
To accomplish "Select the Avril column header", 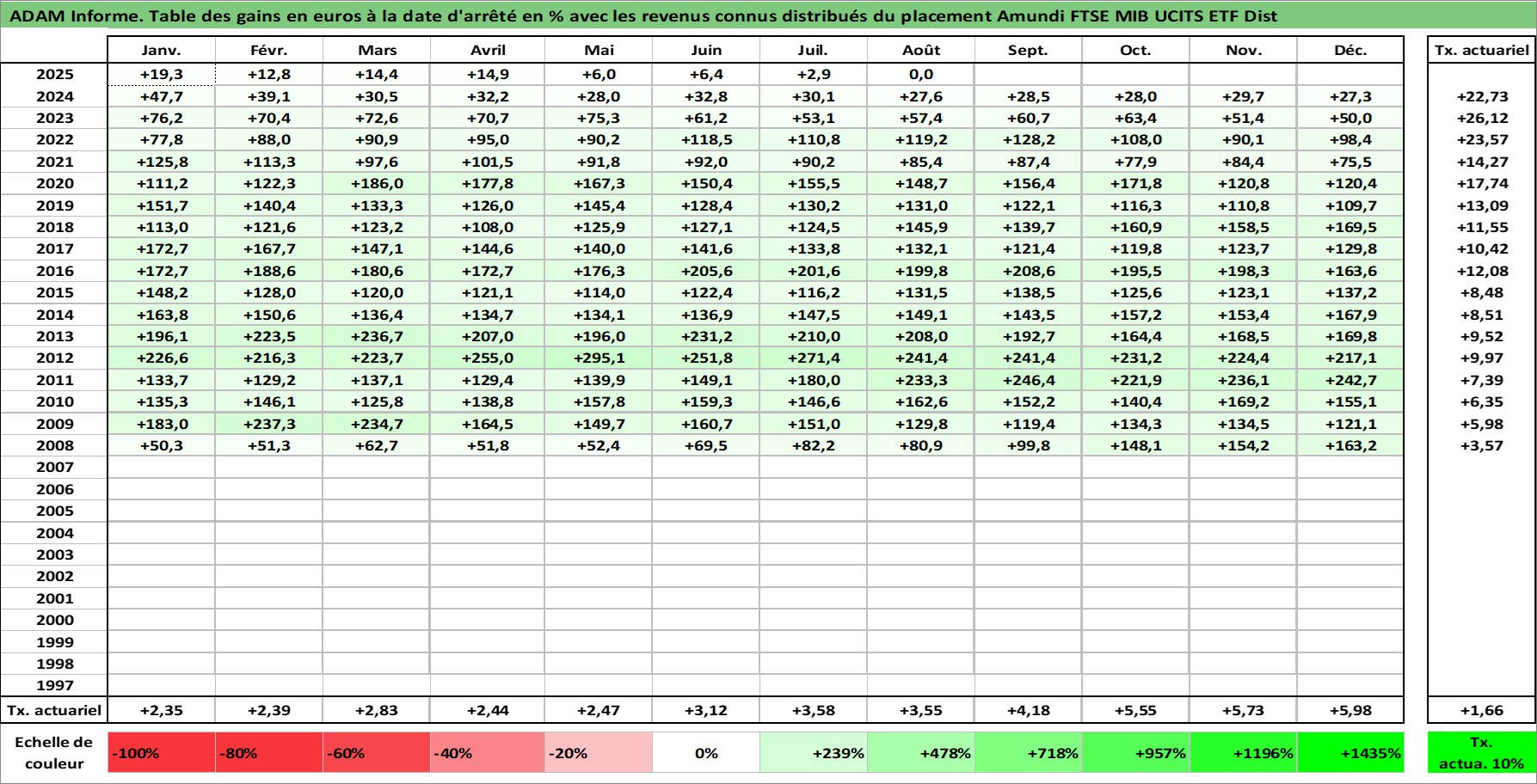I will pyautogui.click(x=488, y=50).
